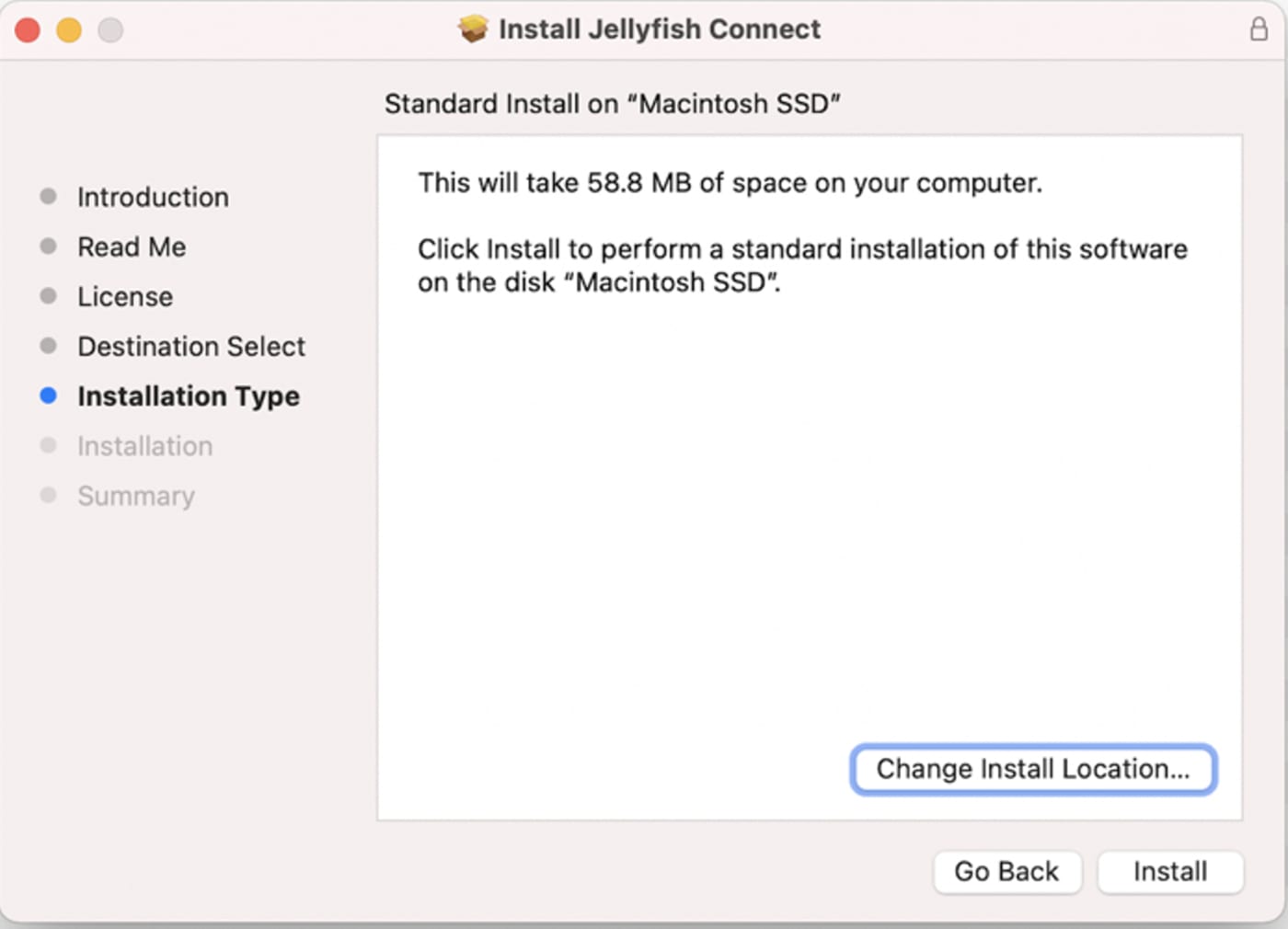
Task: Click the yellow minimize window button
Action: click(x=69, y=30)
